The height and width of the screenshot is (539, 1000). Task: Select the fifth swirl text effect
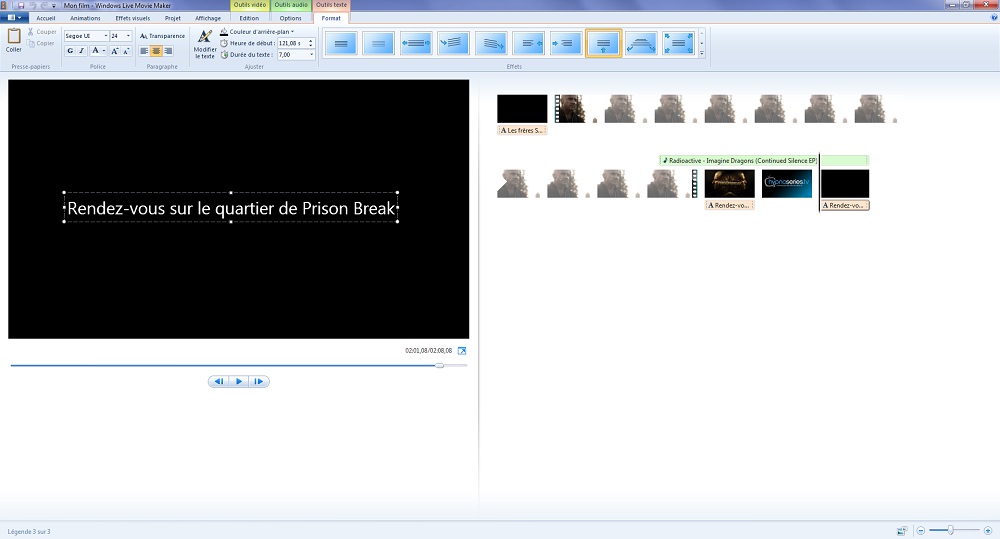(491, 43)
